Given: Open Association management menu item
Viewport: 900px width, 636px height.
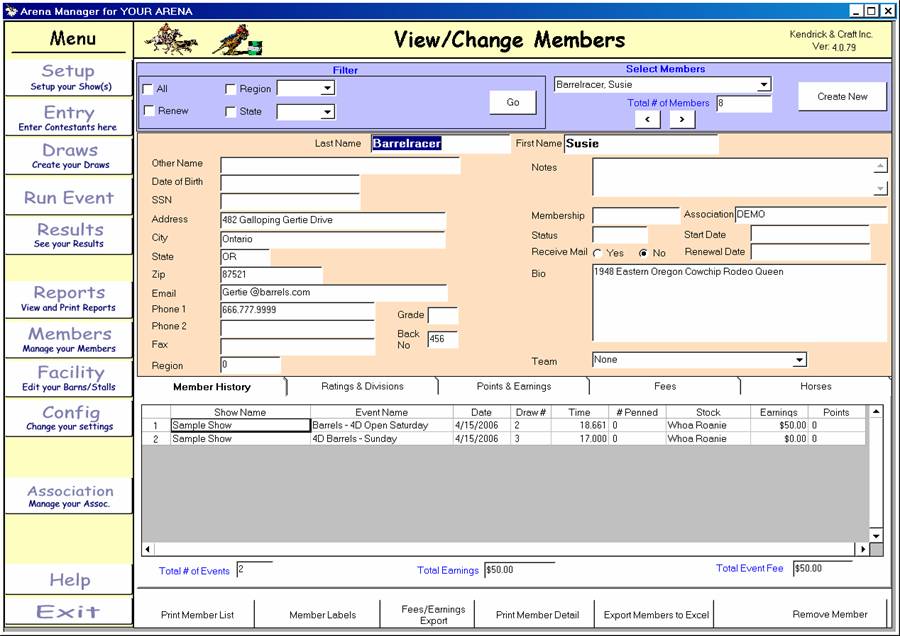Looking at the screenshot, I should click(69, 496).
